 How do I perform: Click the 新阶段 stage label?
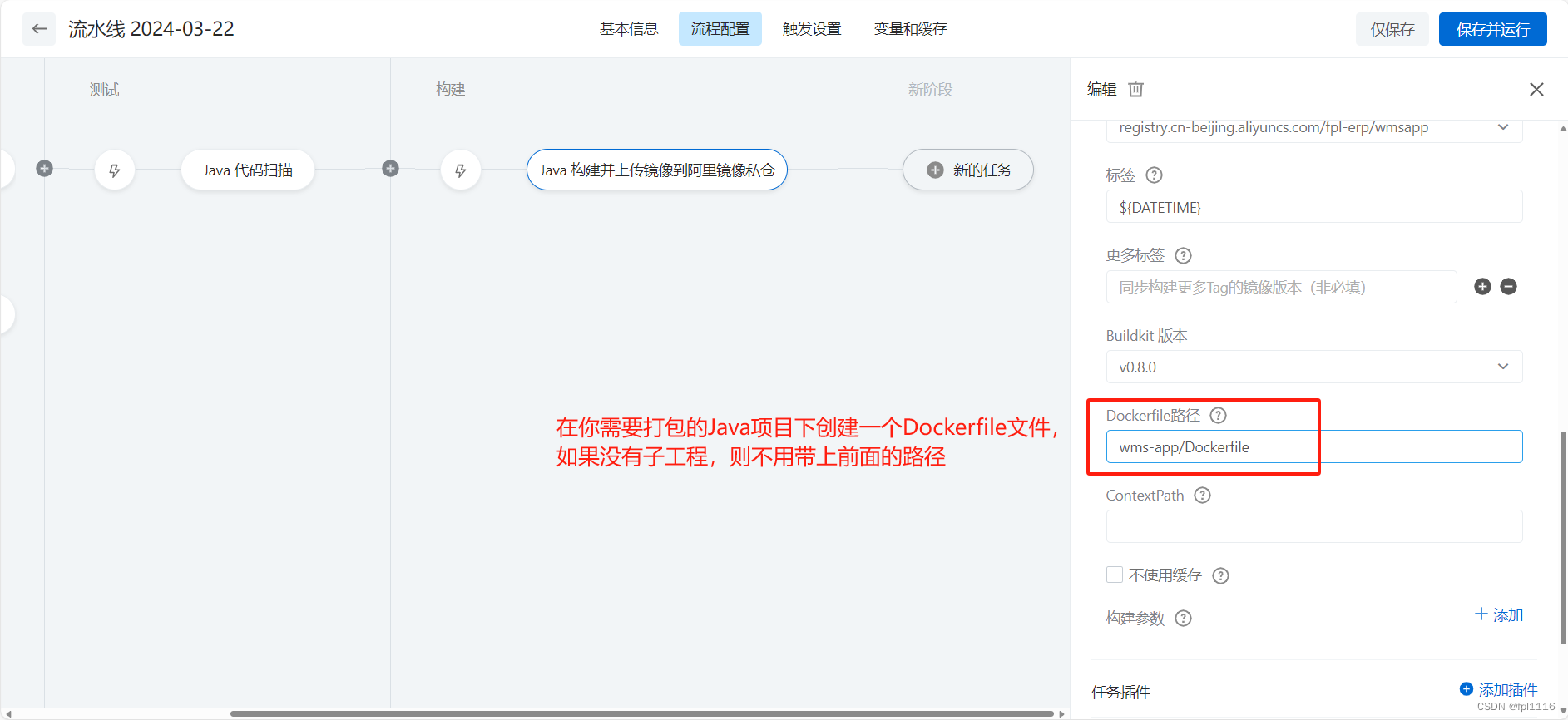point(930,90)
